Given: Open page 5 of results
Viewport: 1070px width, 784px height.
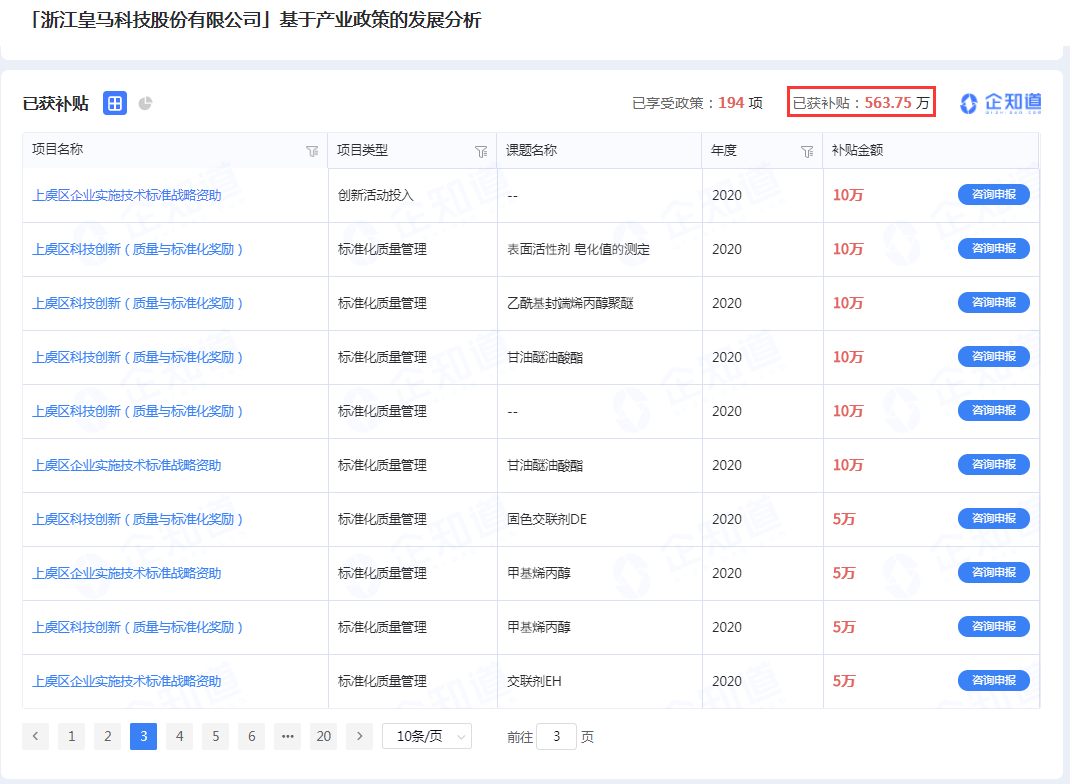Looking at the screenshot, I should (x=216, y=736).
